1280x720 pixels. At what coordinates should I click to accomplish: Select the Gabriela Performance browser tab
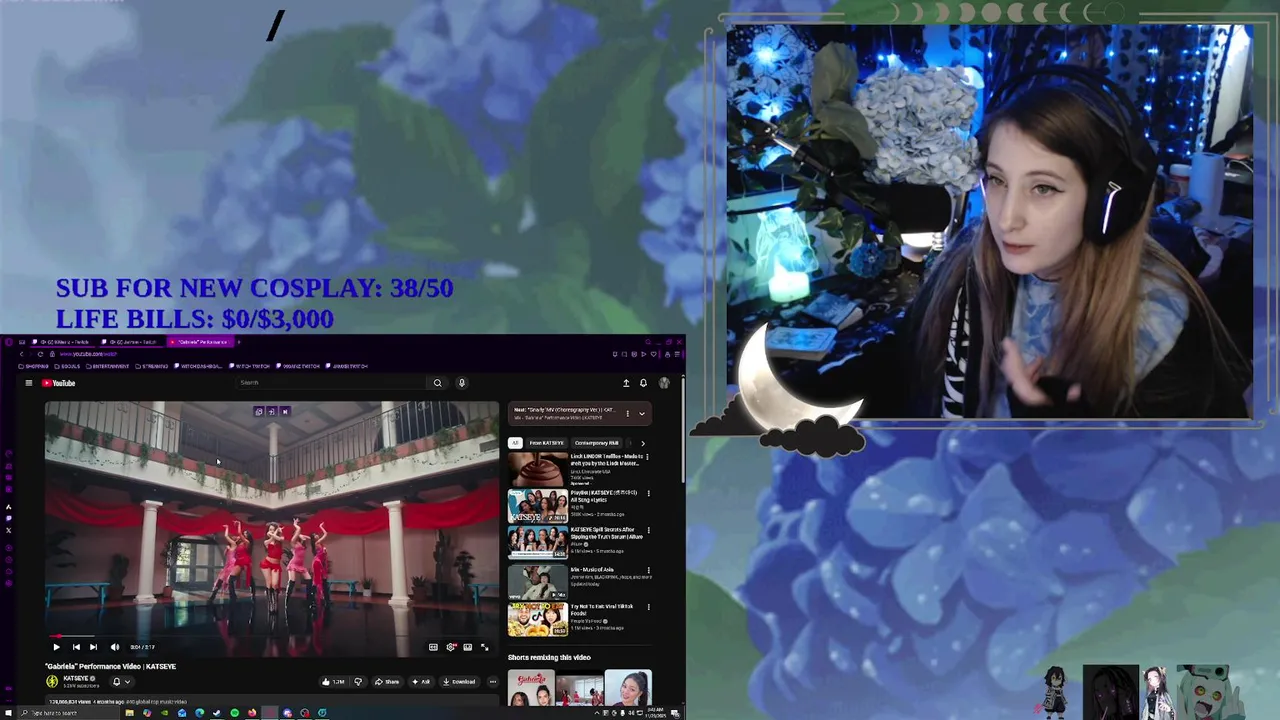point(199,342)
